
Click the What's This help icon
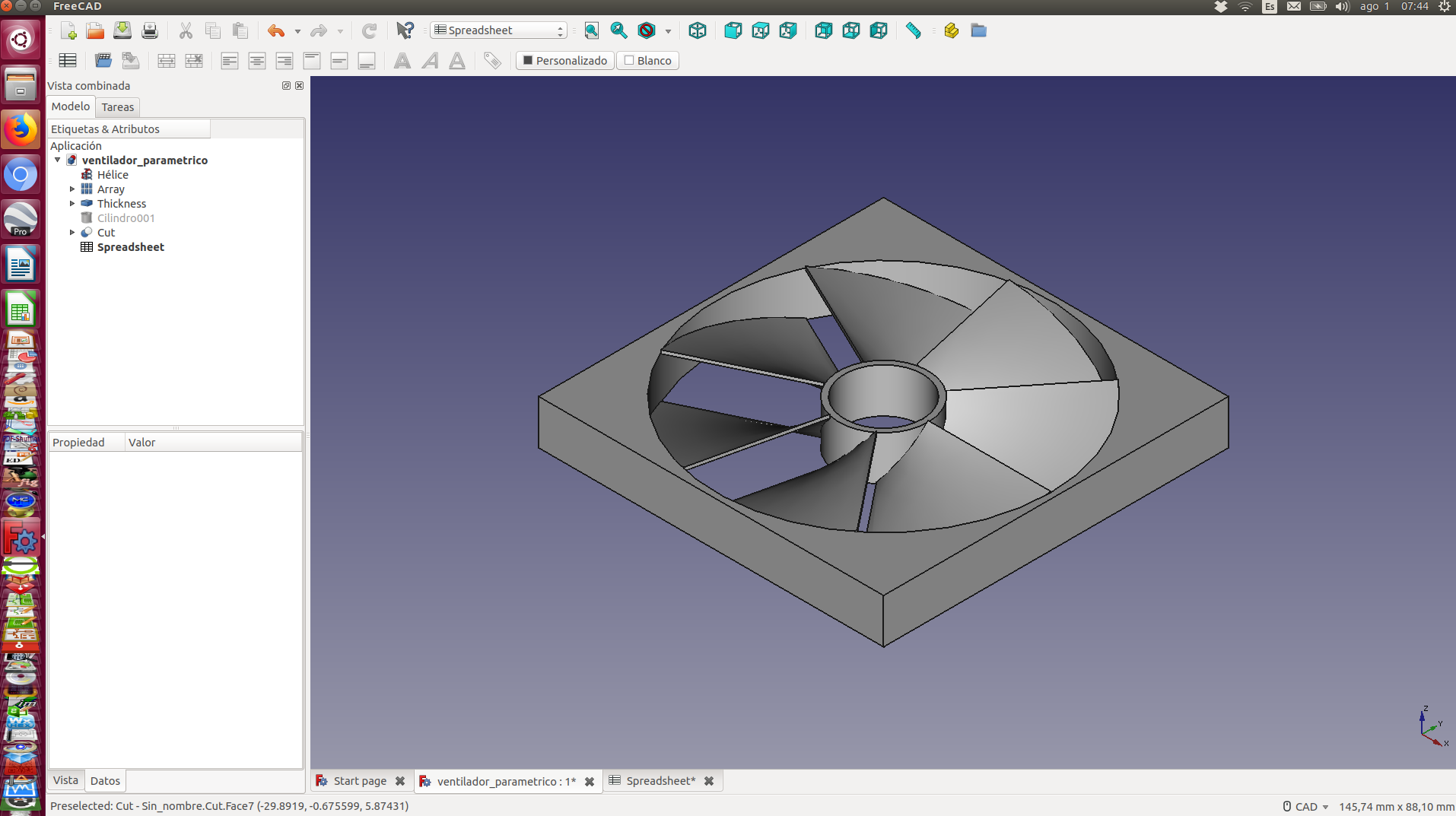pyautogui.click(x=405, y=30)
